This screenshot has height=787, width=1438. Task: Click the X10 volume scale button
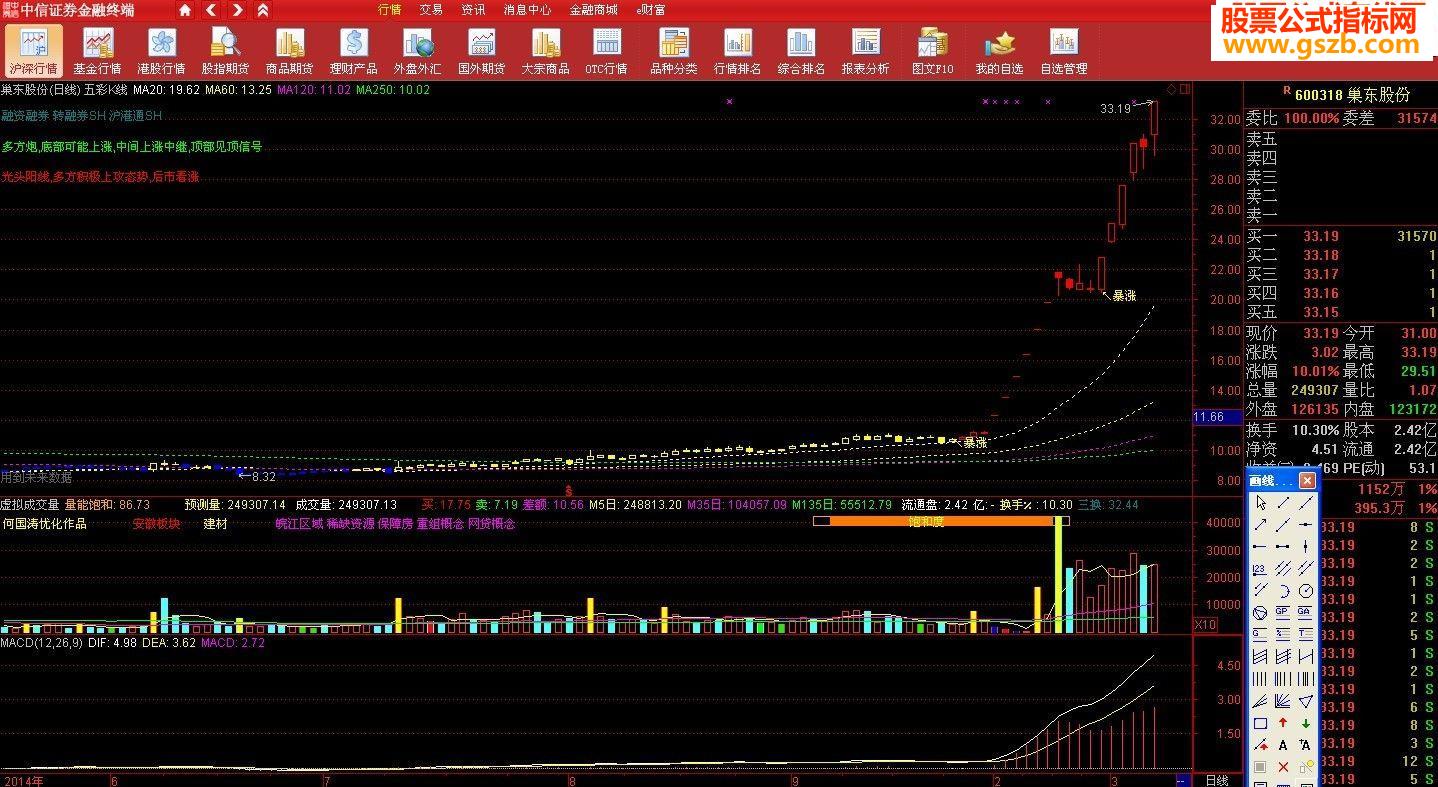tap(1206, 624)
